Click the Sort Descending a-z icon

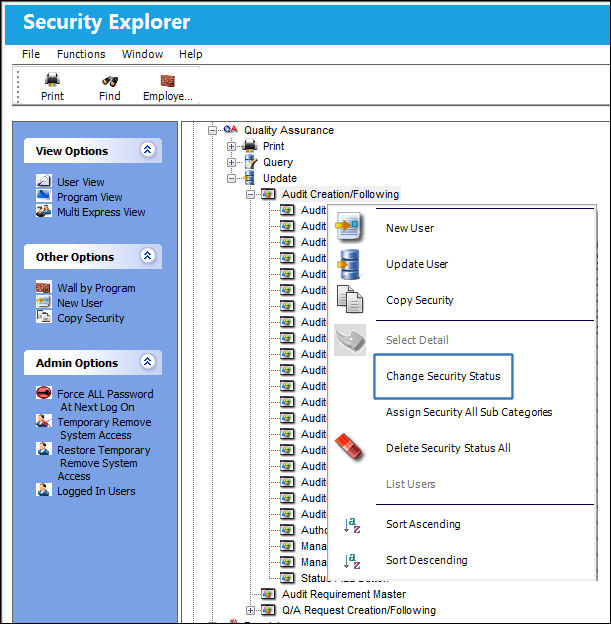[352, 561]
